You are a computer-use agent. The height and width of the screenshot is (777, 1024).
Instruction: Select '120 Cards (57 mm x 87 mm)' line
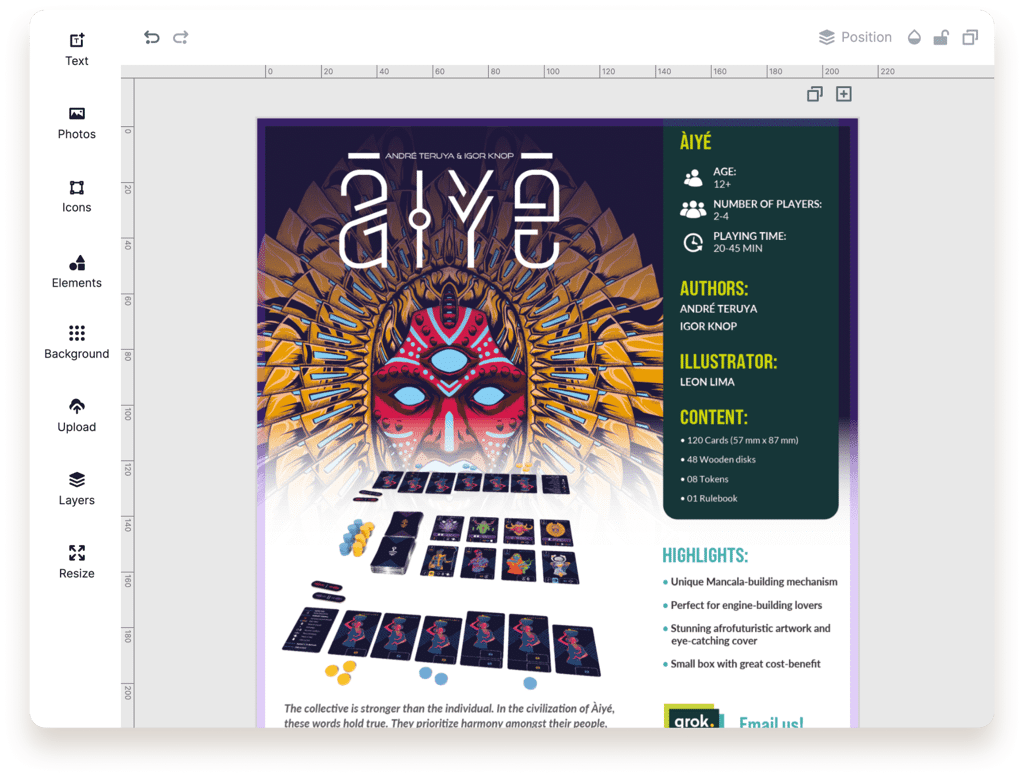739,440
